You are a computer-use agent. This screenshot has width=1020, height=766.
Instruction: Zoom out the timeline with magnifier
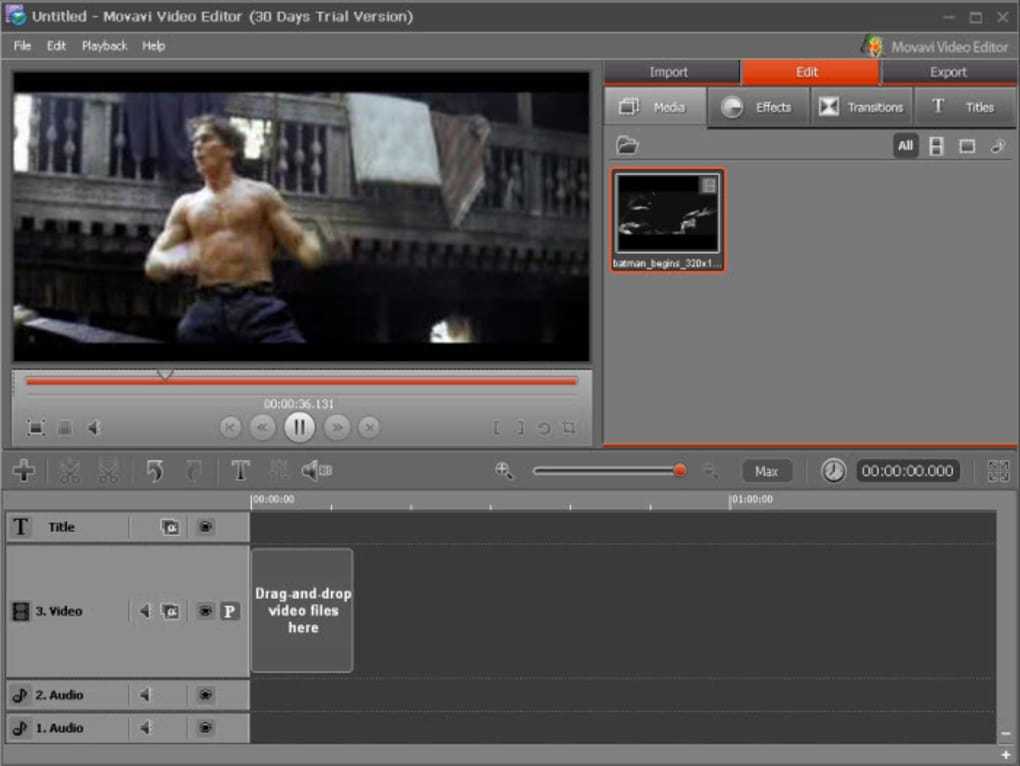[711, 471]
